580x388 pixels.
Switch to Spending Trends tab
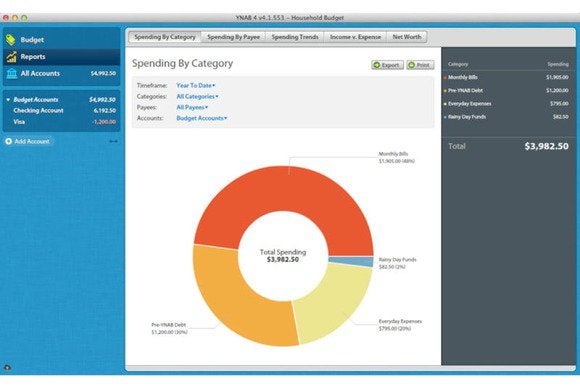(295, 37)
